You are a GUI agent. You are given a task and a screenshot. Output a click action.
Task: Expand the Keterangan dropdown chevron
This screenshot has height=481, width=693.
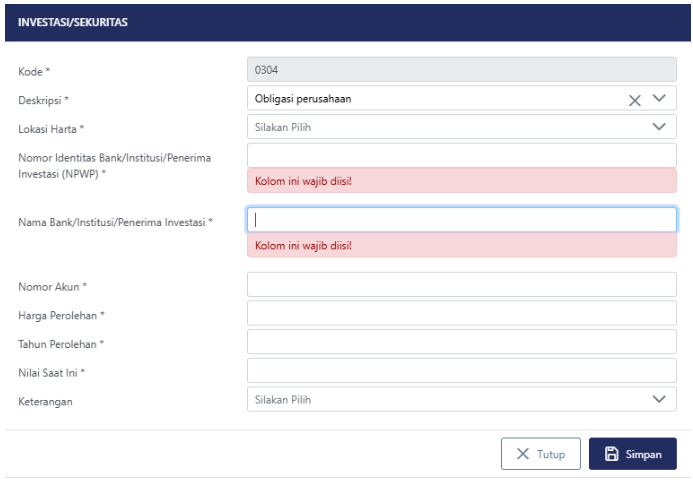(x=658, y=399)
